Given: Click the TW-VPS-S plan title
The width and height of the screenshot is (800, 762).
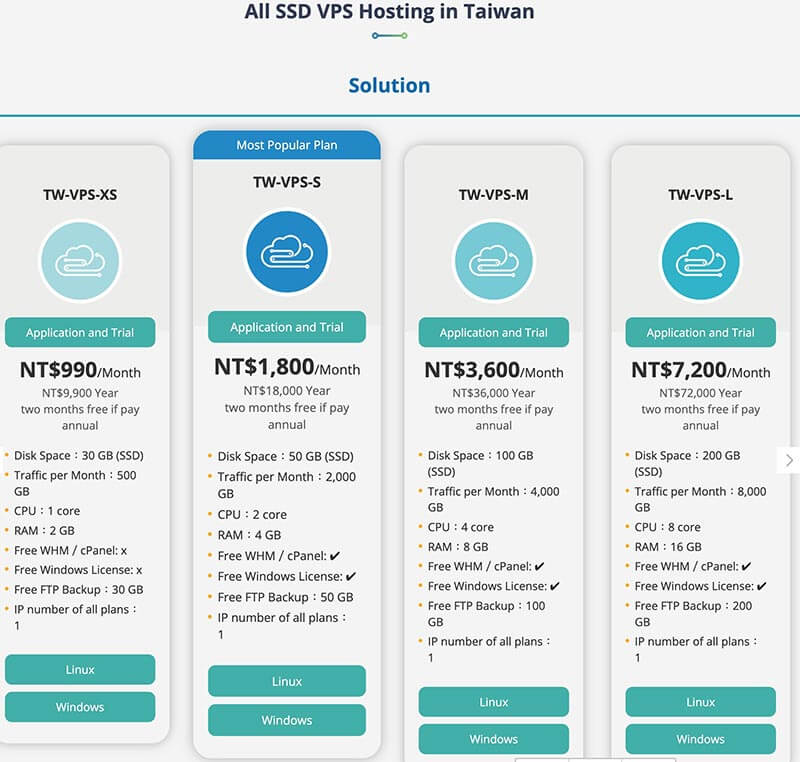Looking at the screenshot, I should click(x=287, y=182).
